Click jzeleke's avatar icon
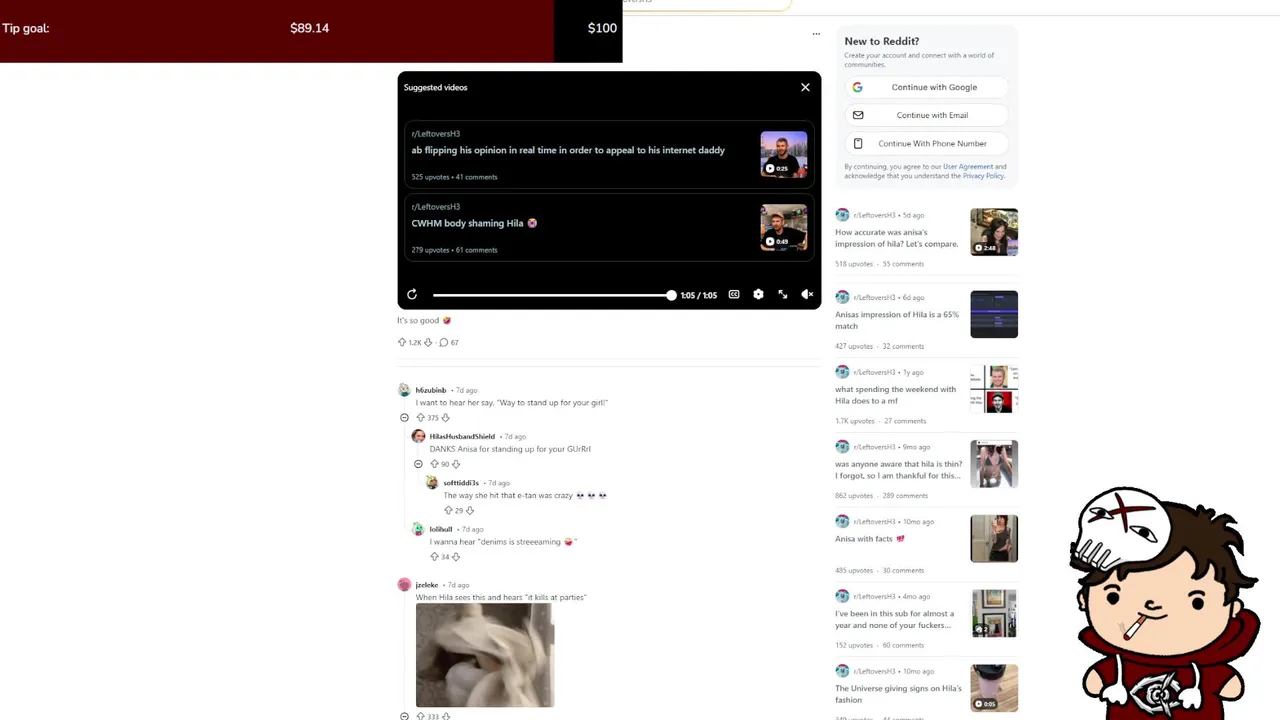Viewport: 1280px width, 720px height. [x=404, y=585]
